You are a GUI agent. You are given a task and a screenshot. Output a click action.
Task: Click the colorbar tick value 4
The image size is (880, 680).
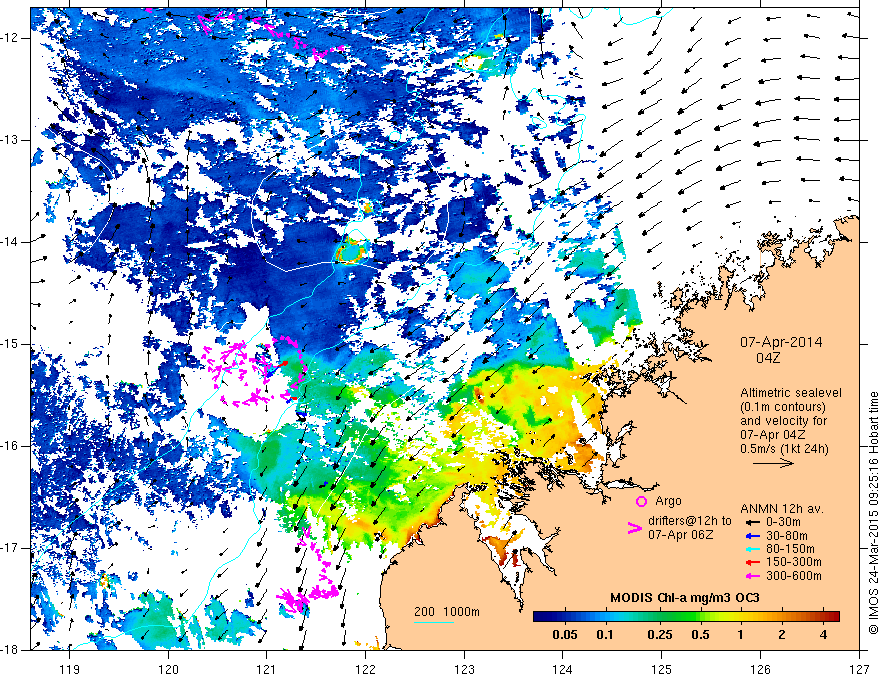[823, 635]
